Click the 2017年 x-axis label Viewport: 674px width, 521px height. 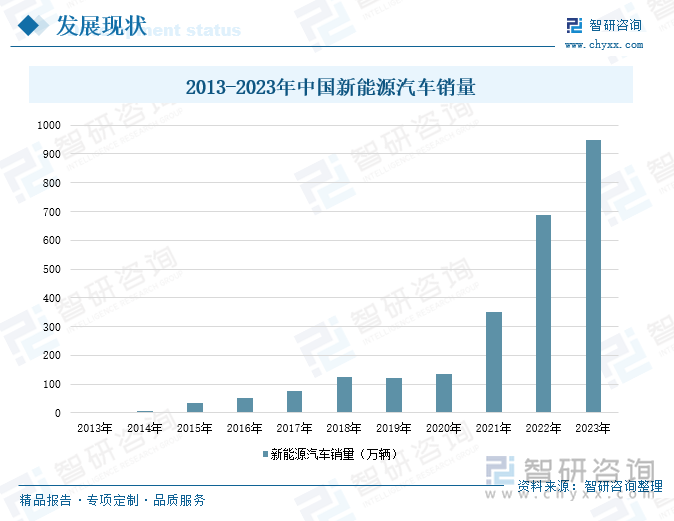coord(294,428)
